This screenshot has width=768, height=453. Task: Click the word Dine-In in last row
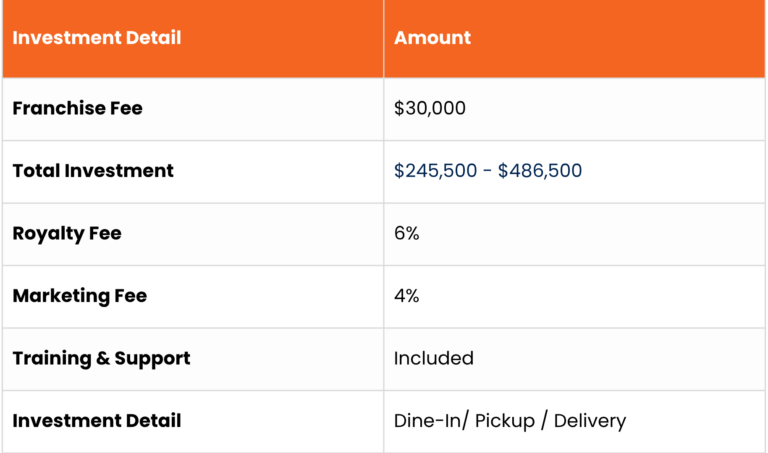pyautogui.click(x=428, y=421)
